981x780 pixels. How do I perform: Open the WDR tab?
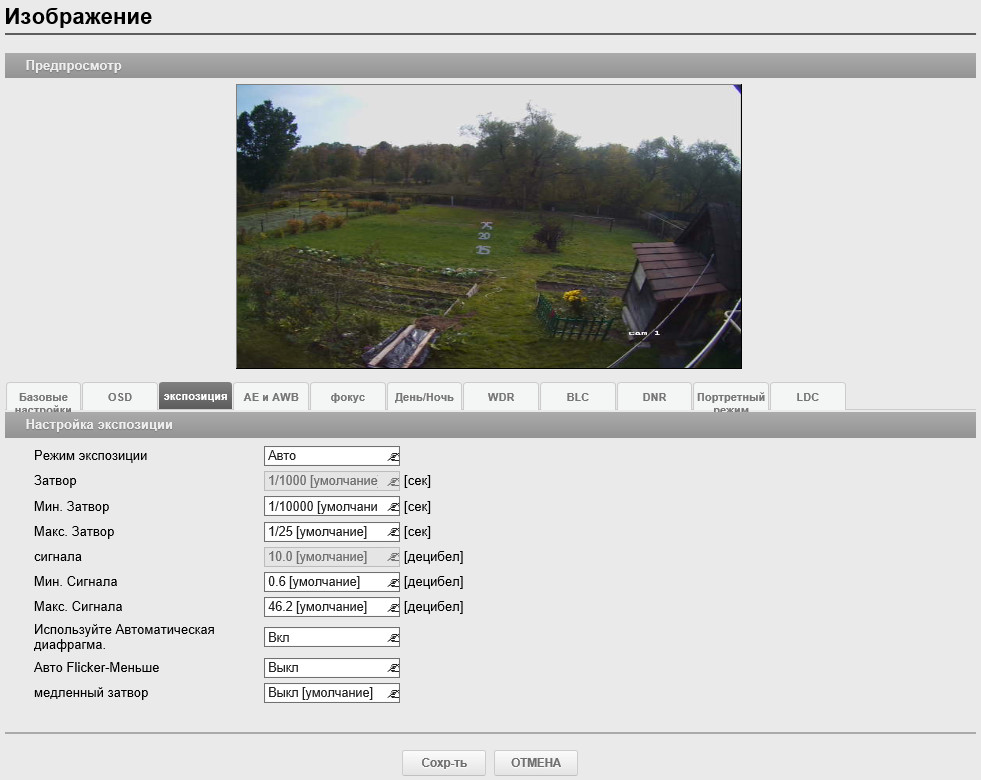(501, 397)
